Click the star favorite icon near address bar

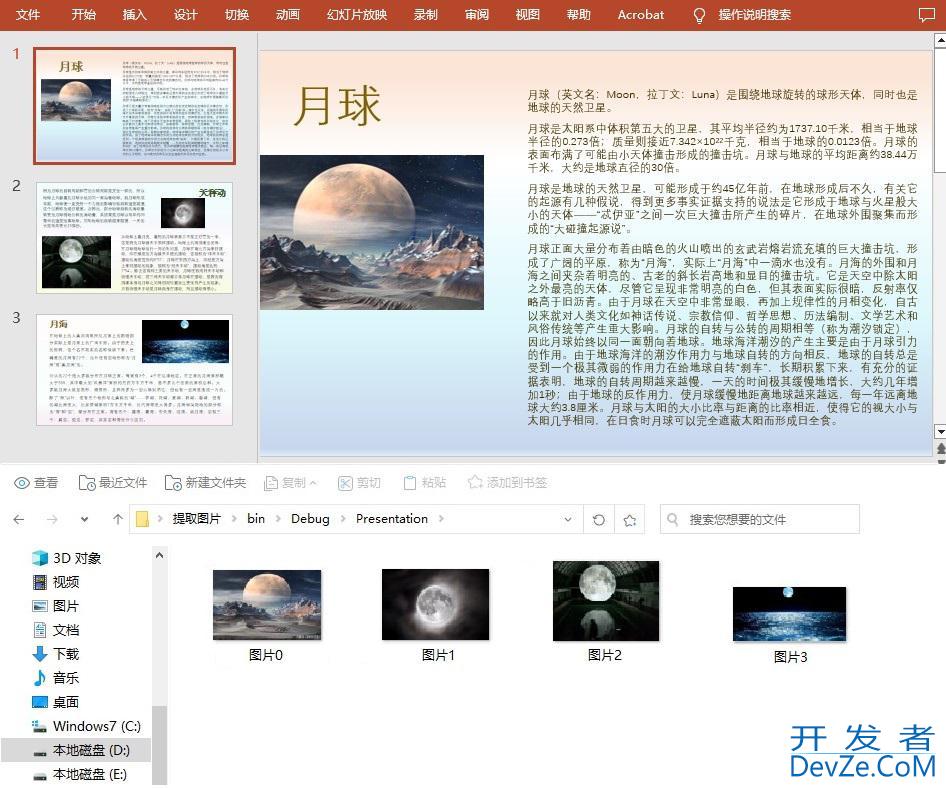pyautogui.click(x=629, y=519)
